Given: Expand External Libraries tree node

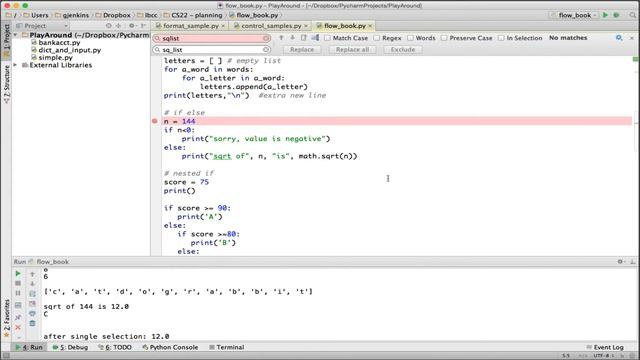Looking at the screenshot, I should (x=16, y=65).
